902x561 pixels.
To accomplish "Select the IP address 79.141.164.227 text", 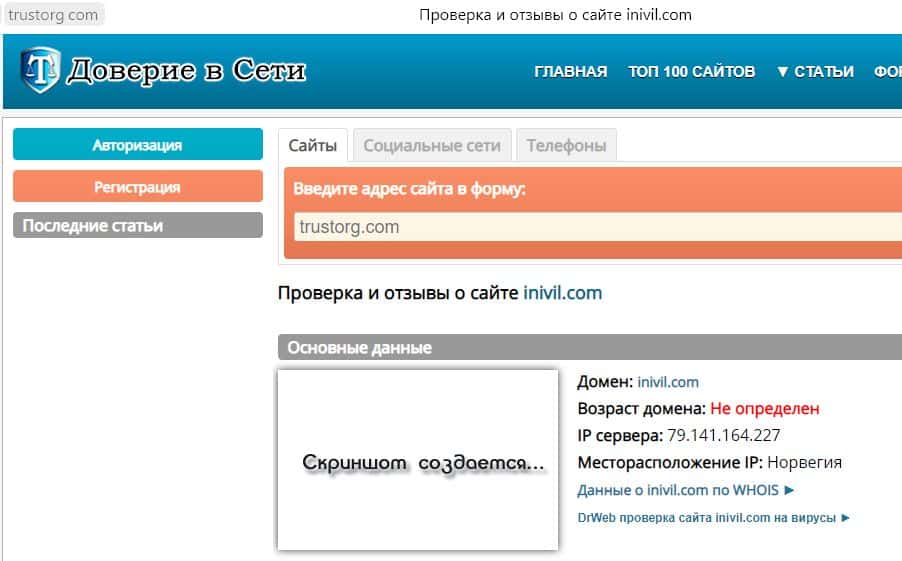I will point(724,435).
